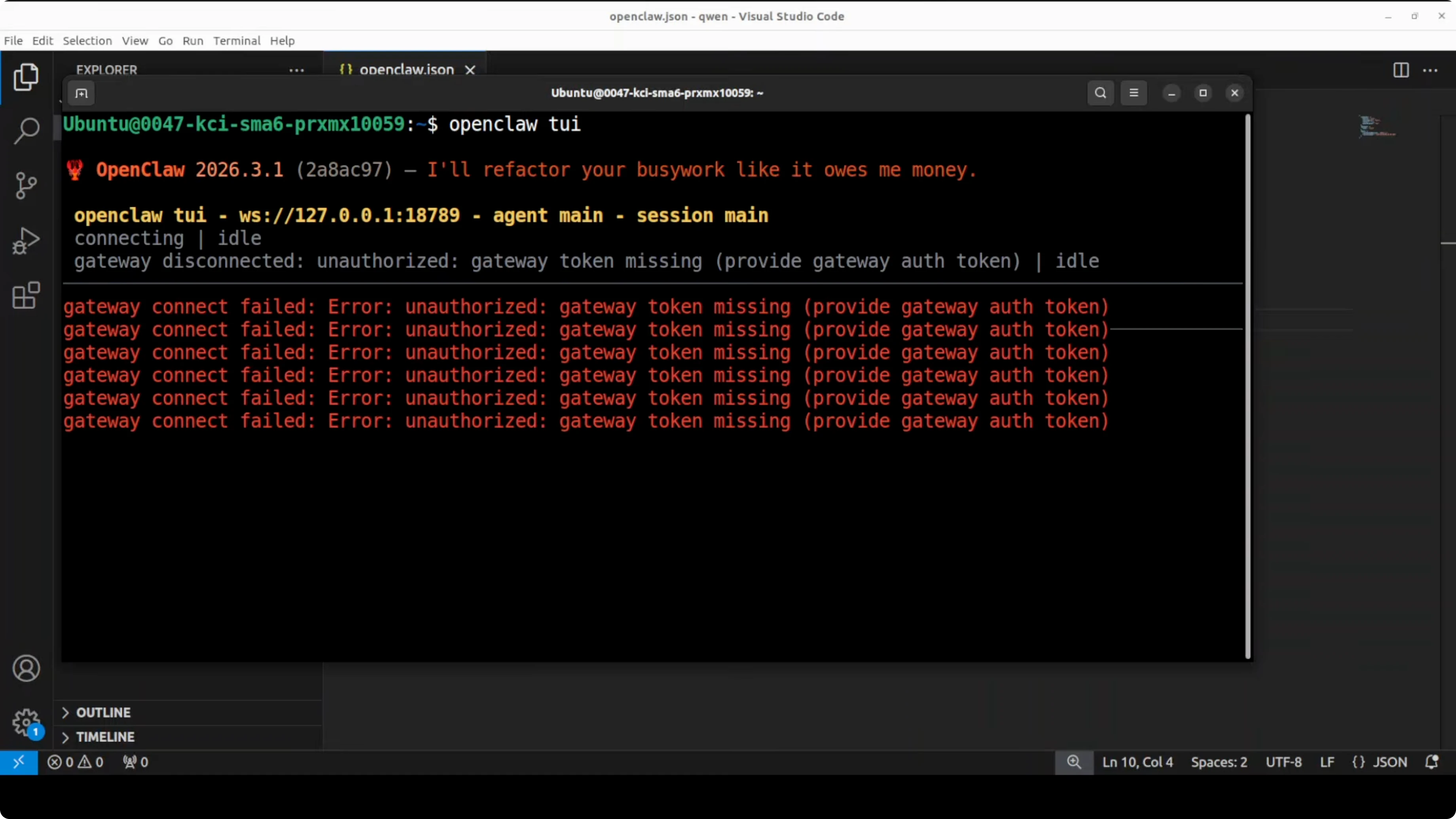The image size is (1456, 819).
Task: Open the Accounts menu icon
Action: tap(26, 669)
